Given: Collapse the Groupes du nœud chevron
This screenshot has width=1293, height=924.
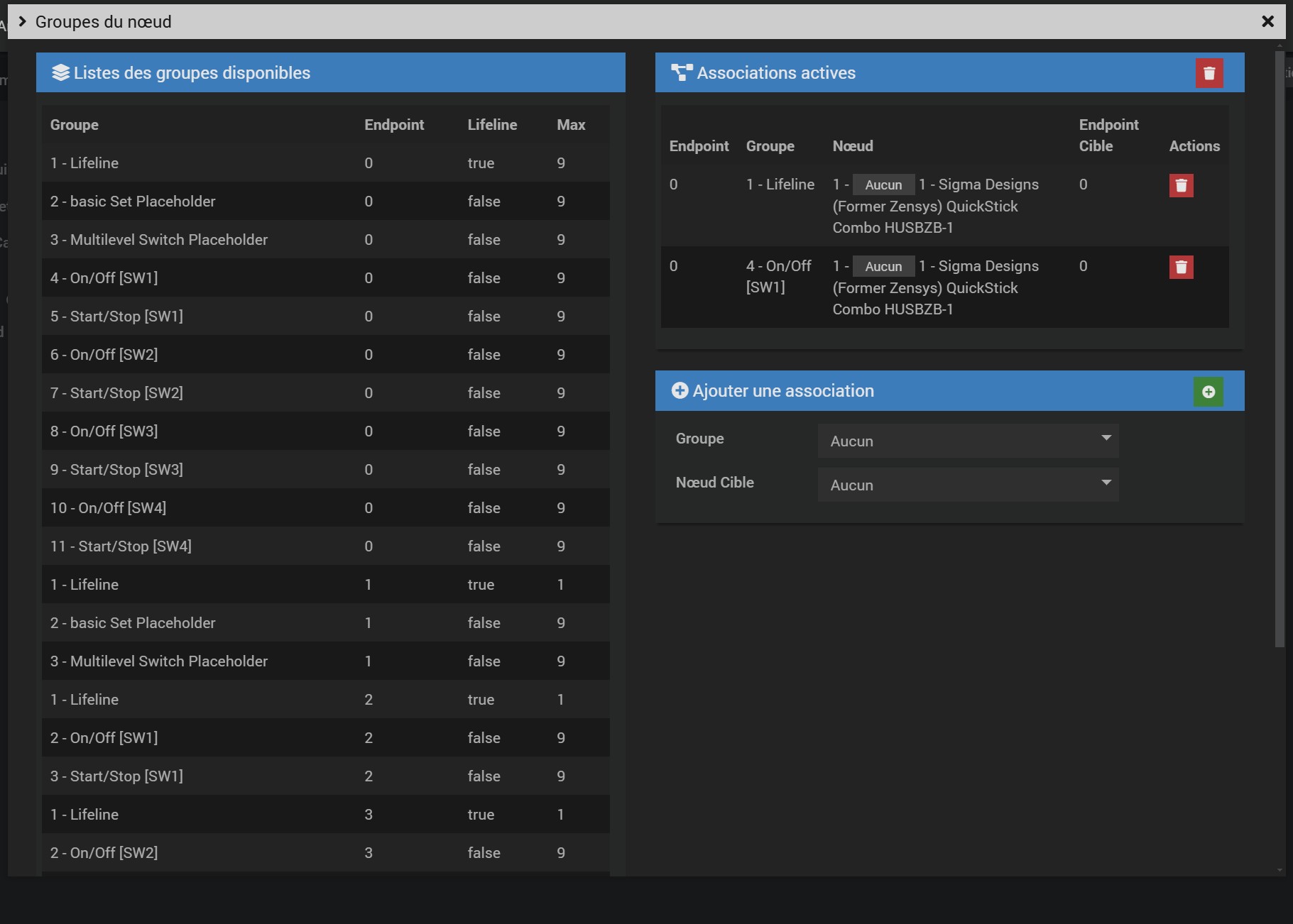Looking at the screenshot, I should pos(22,21).
